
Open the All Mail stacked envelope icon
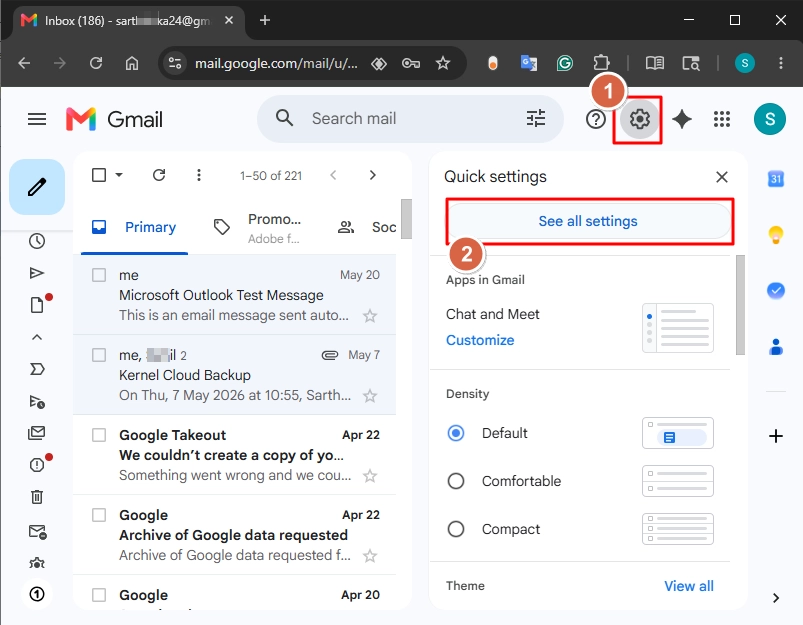coord(37,433)
